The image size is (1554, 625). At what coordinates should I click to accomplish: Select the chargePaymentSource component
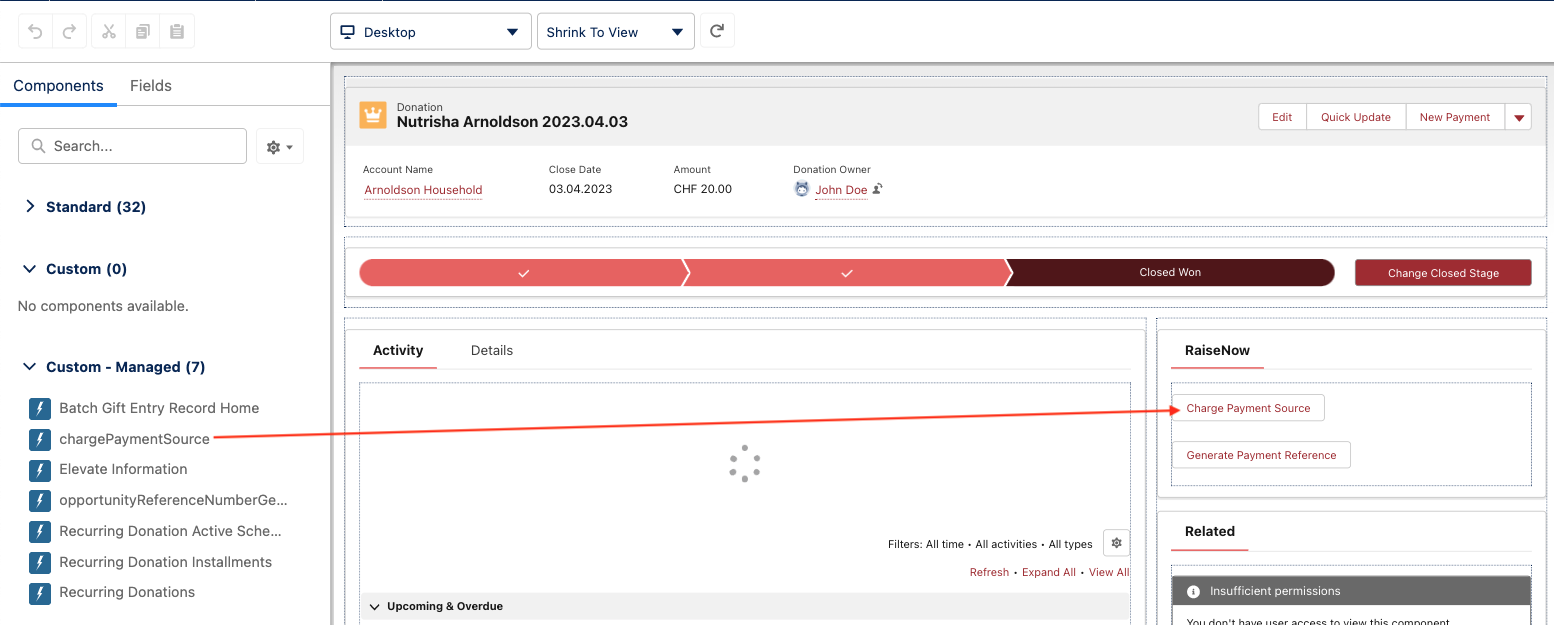(134, 439)
